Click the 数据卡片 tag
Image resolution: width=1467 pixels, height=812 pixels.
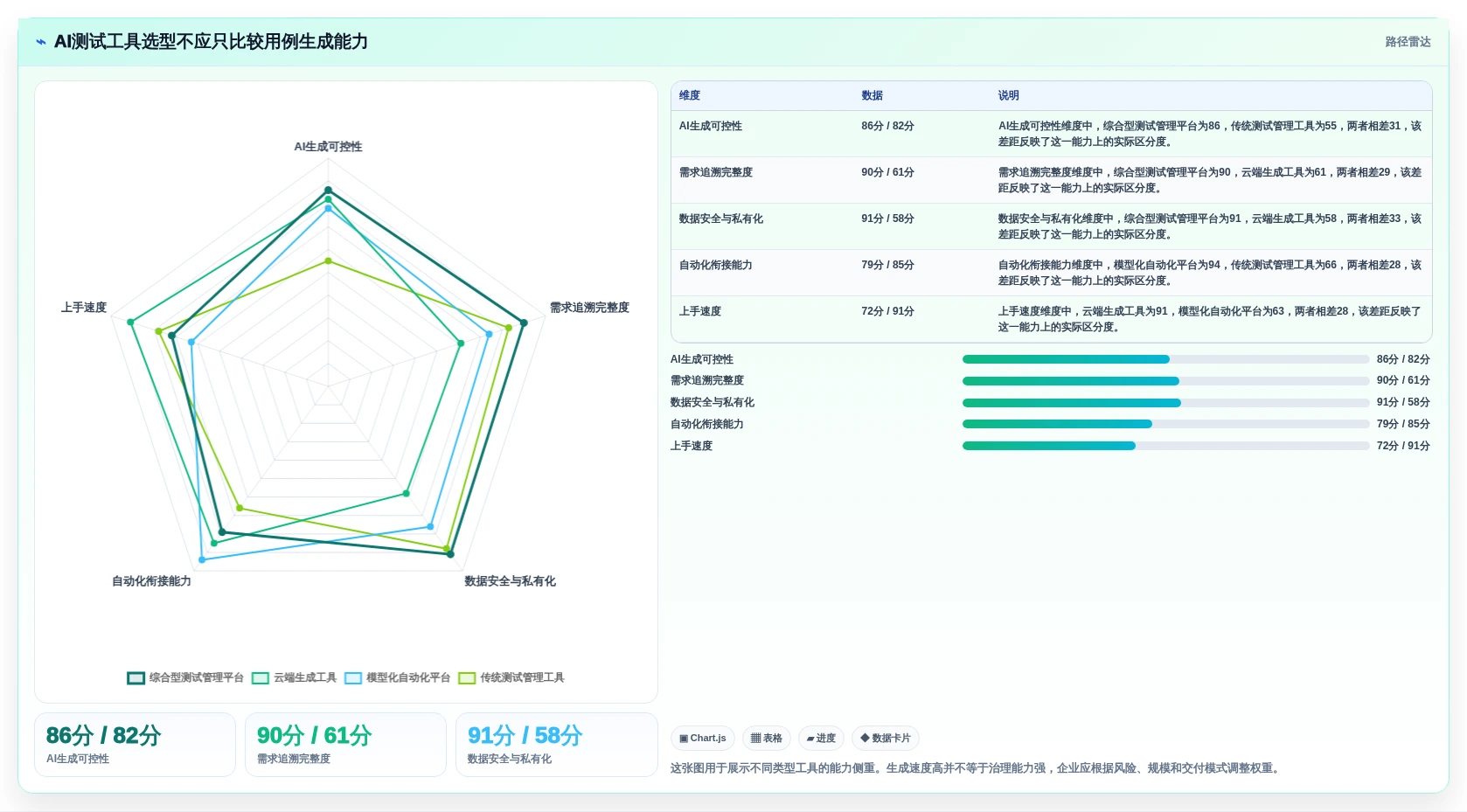coord(886,739)
